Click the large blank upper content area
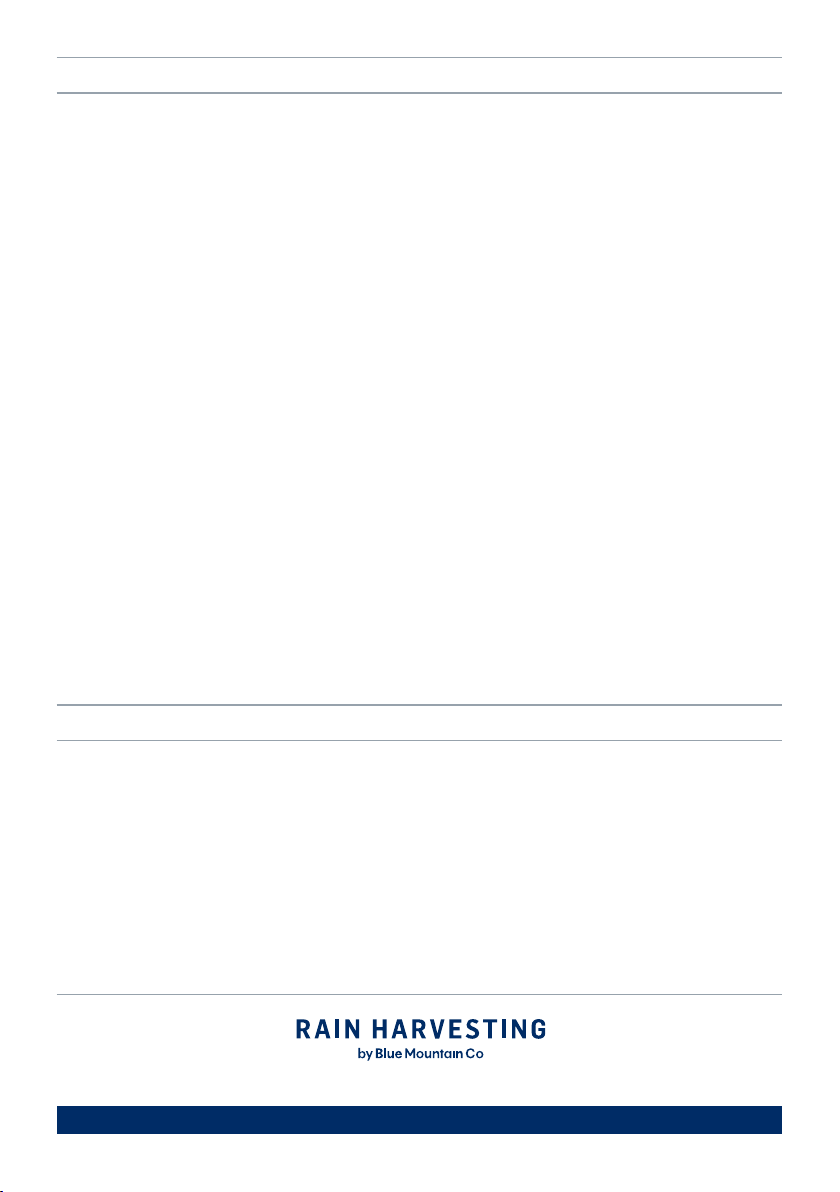The image size is (840, 1192). (x=419, y=399)
